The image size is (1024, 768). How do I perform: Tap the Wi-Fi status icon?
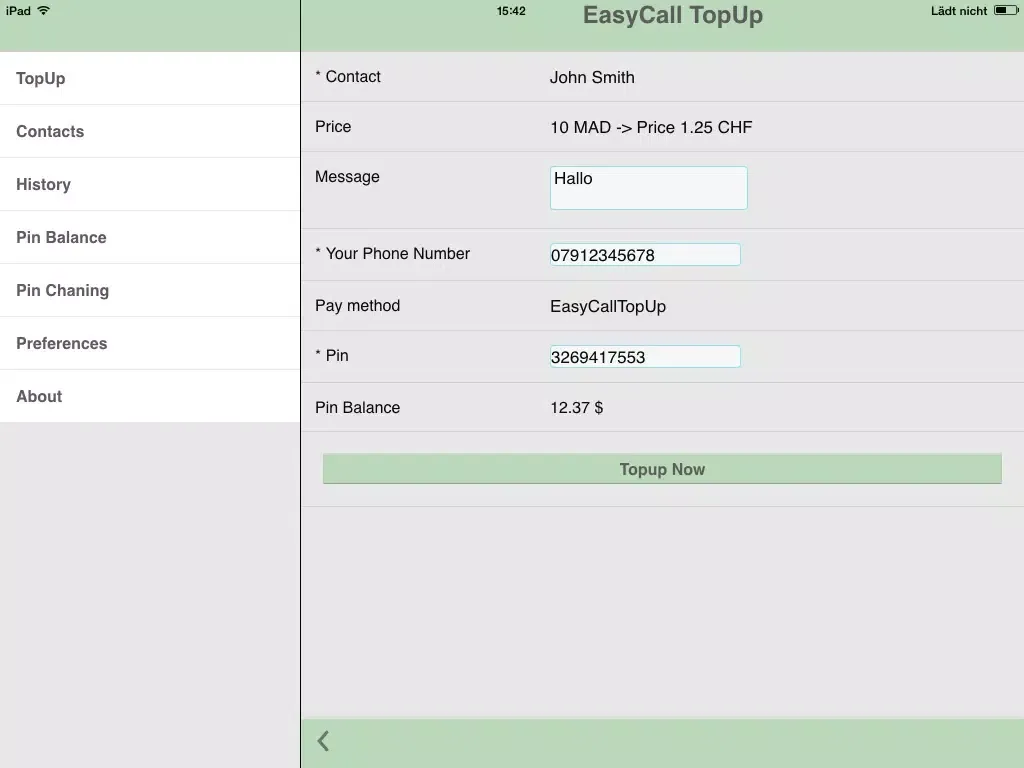44,10
